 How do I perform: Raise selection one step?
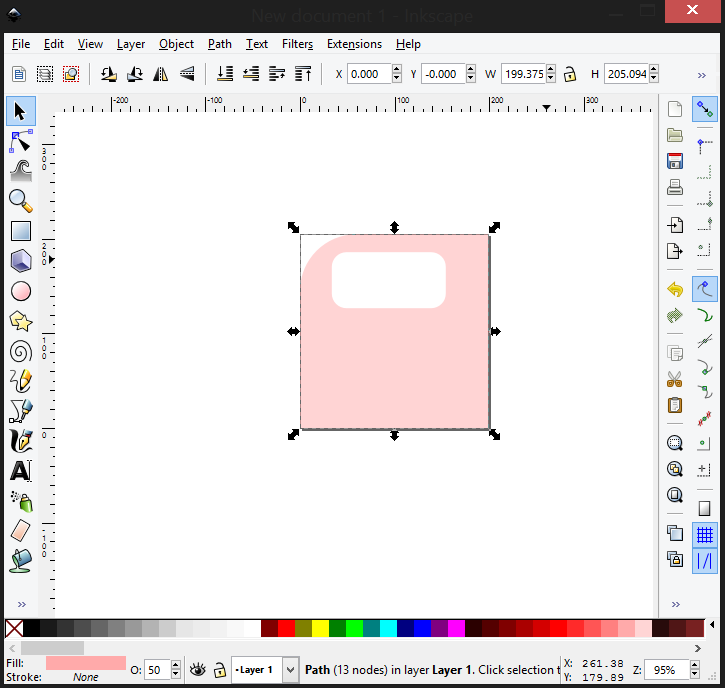pyautogui.click(x=277, y=74)
